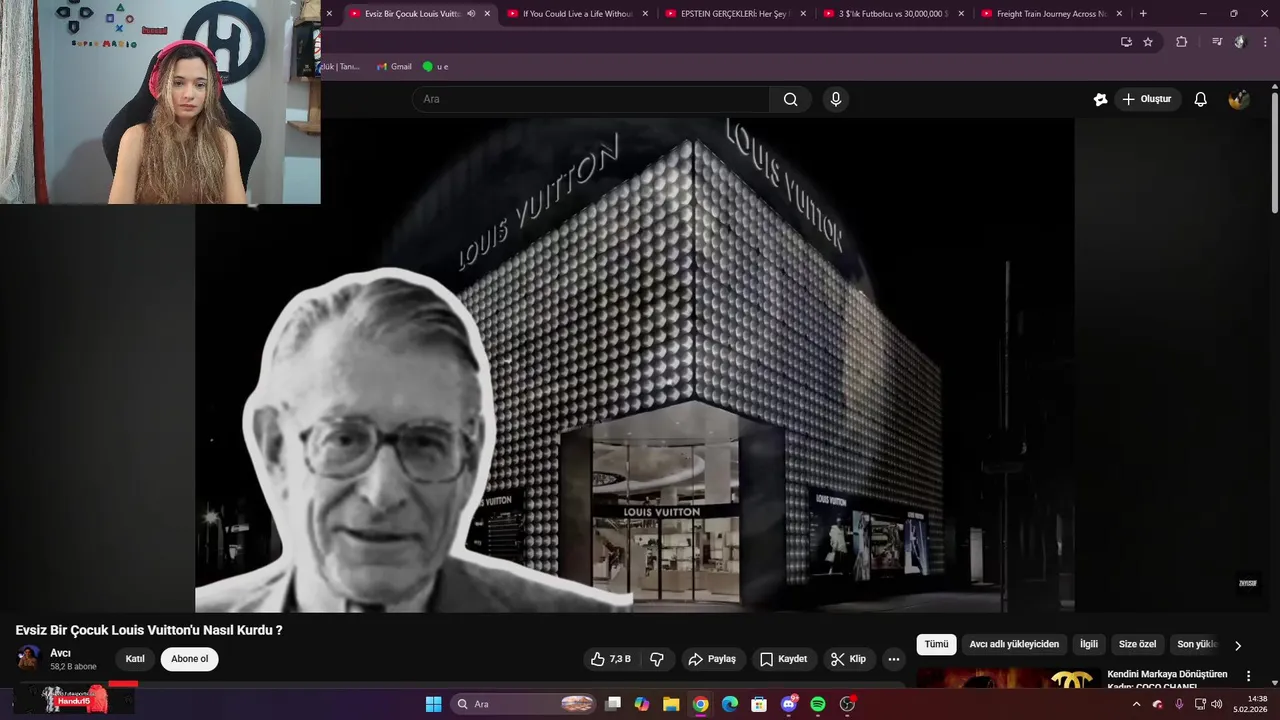Click Windows taskbar search box

click(525, 704)
